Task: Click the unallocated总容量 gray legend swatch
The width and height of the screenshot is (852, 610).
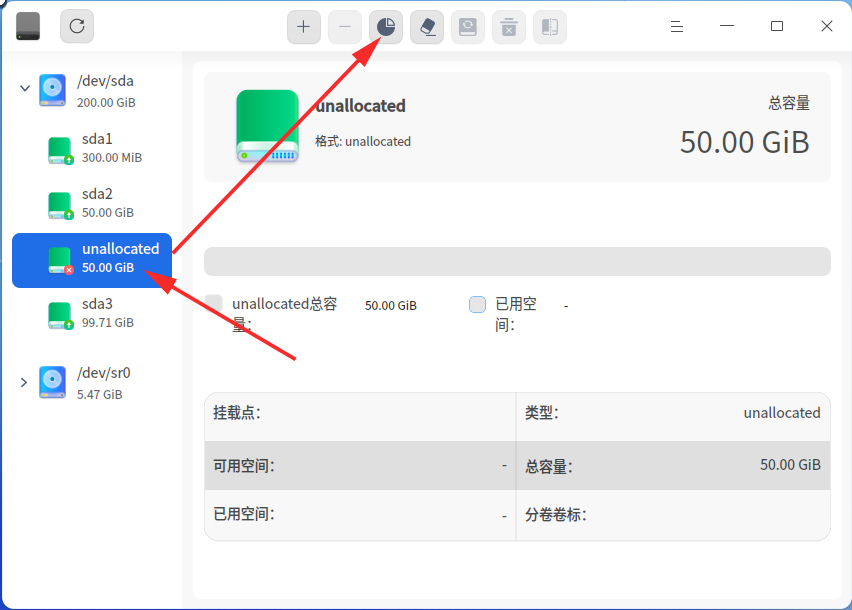Action: tap(214, 304)
